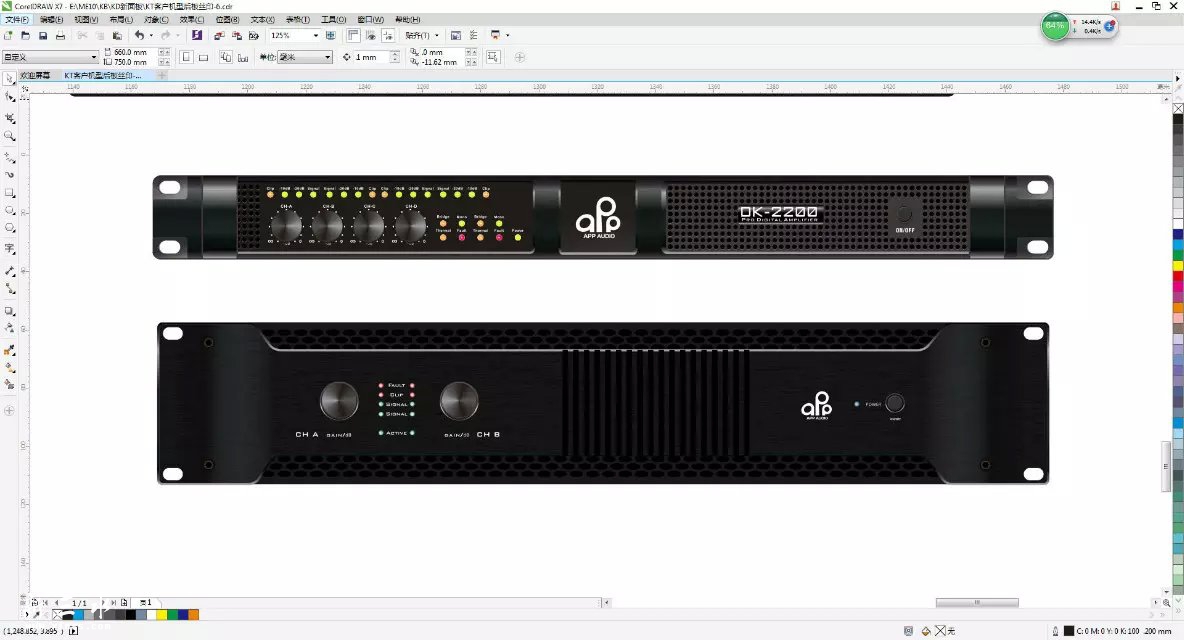The width and height of the screenshot is (1184, 640).
Task: Click the Open file icon
Action: (26, 35)
